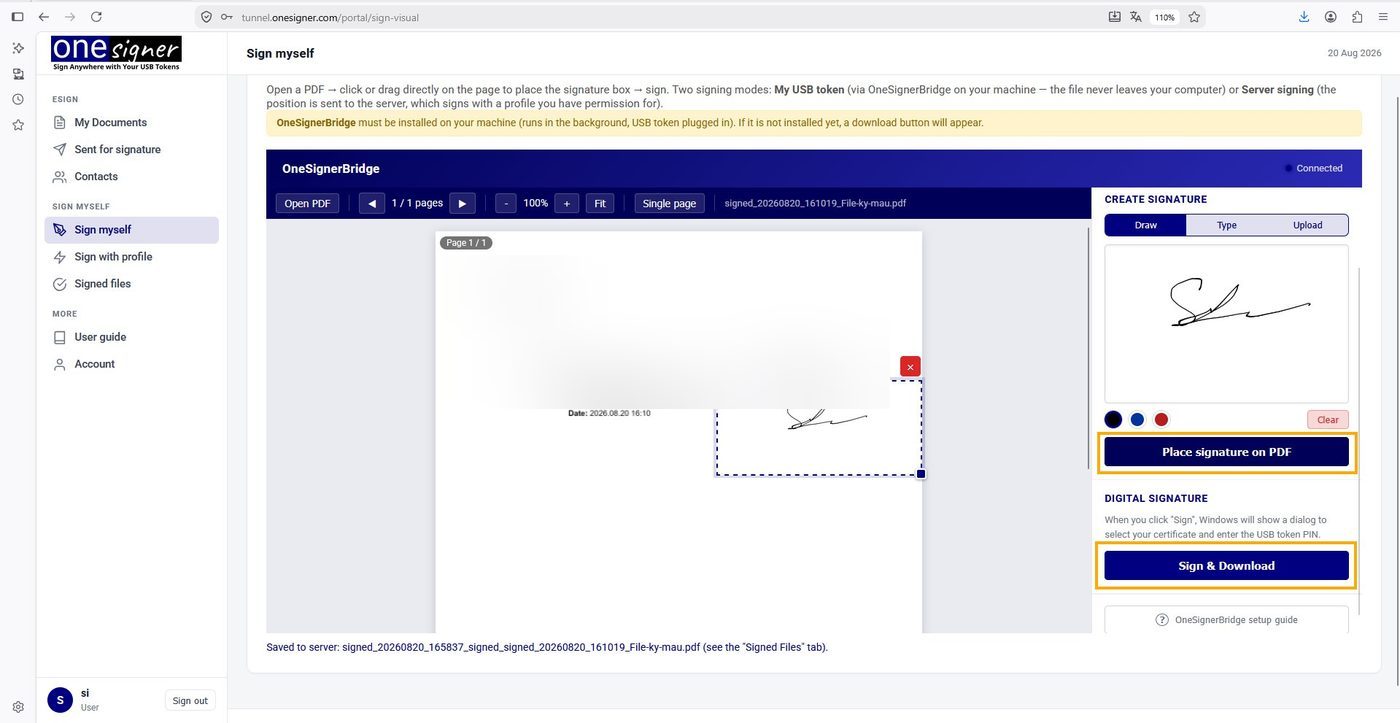Open browser sidebar toggle icon

tap(17, 17)
